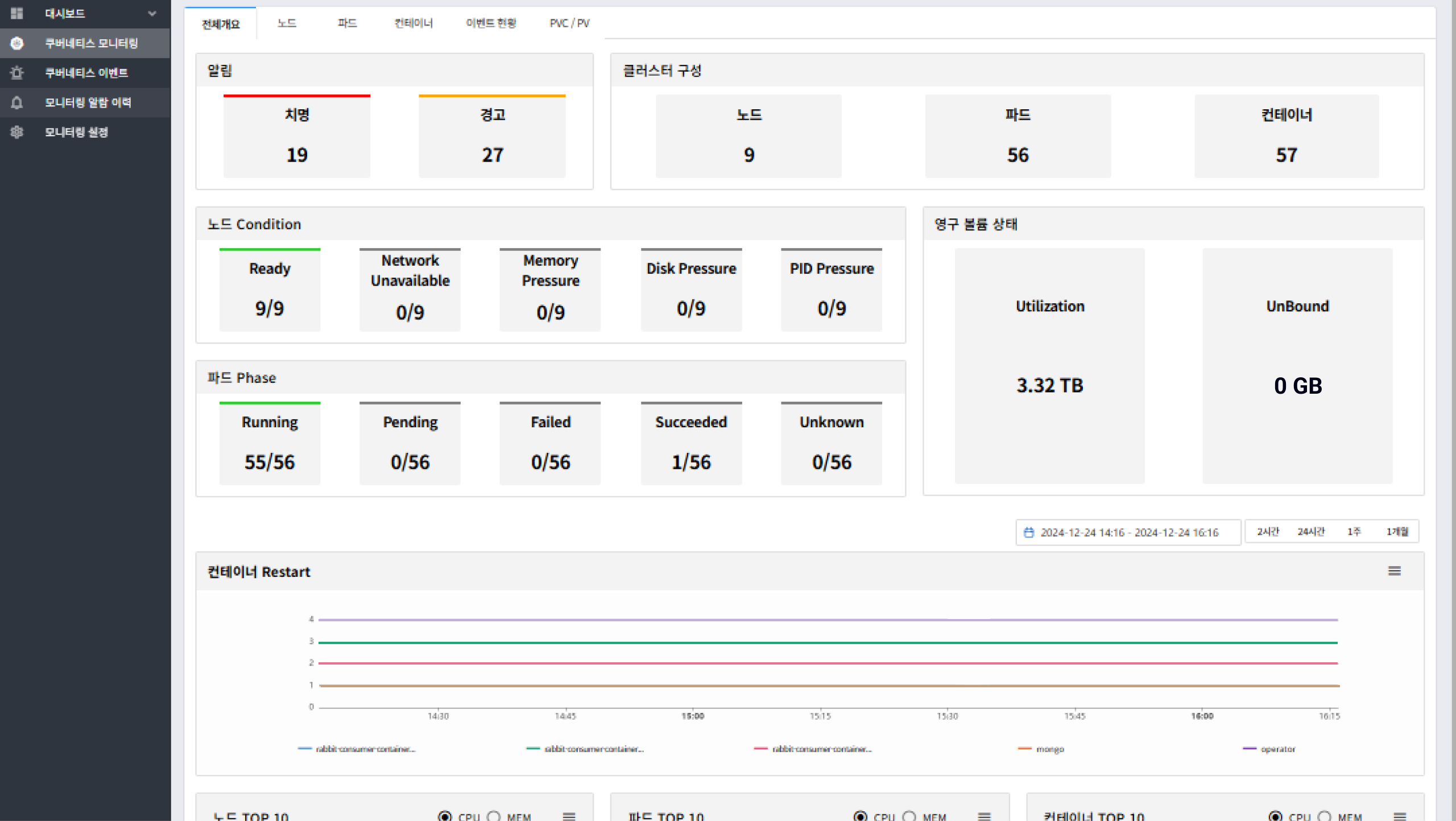Switch to the 이벤트 현황 tab
This screenshot has height=821, width=1456.
pyautogui.click(x=491, y=23)
